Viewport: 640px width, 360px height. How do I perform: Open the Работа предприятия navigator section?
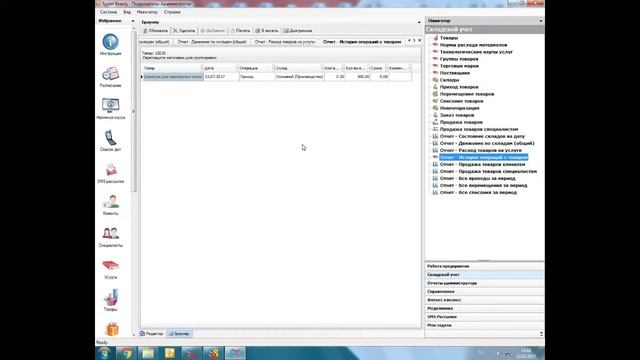[484, 266]
